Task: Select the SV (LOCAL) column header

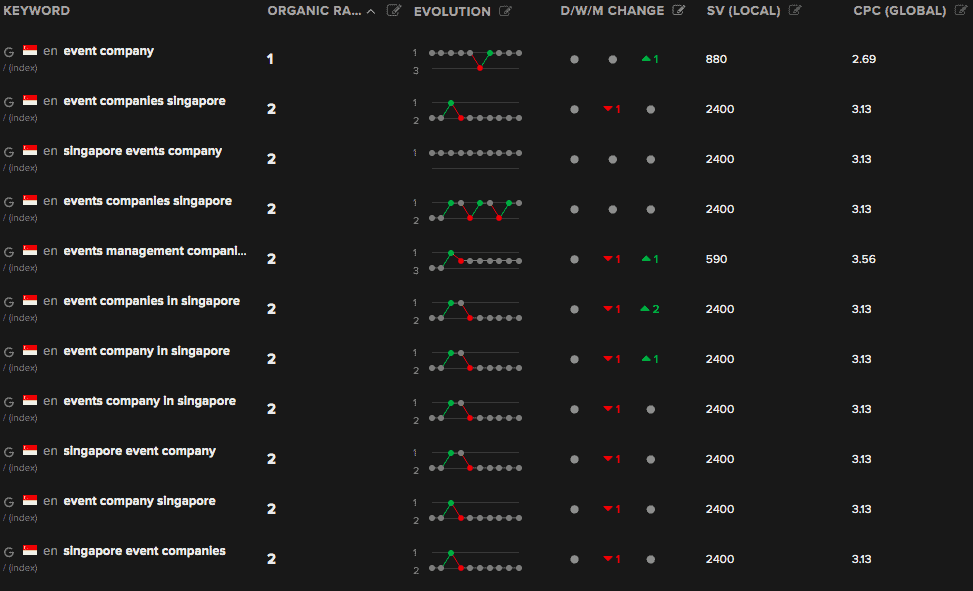Action: [x=744, y=11]
